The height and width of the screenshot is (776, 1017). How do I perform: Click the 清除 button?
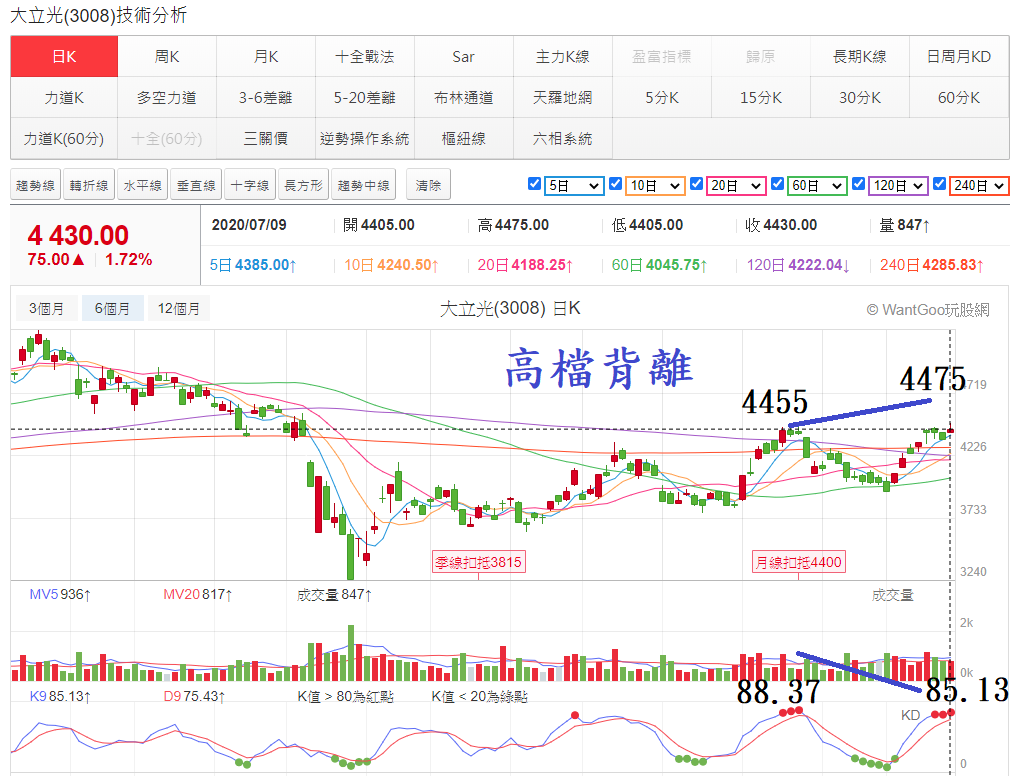(428, 186)
